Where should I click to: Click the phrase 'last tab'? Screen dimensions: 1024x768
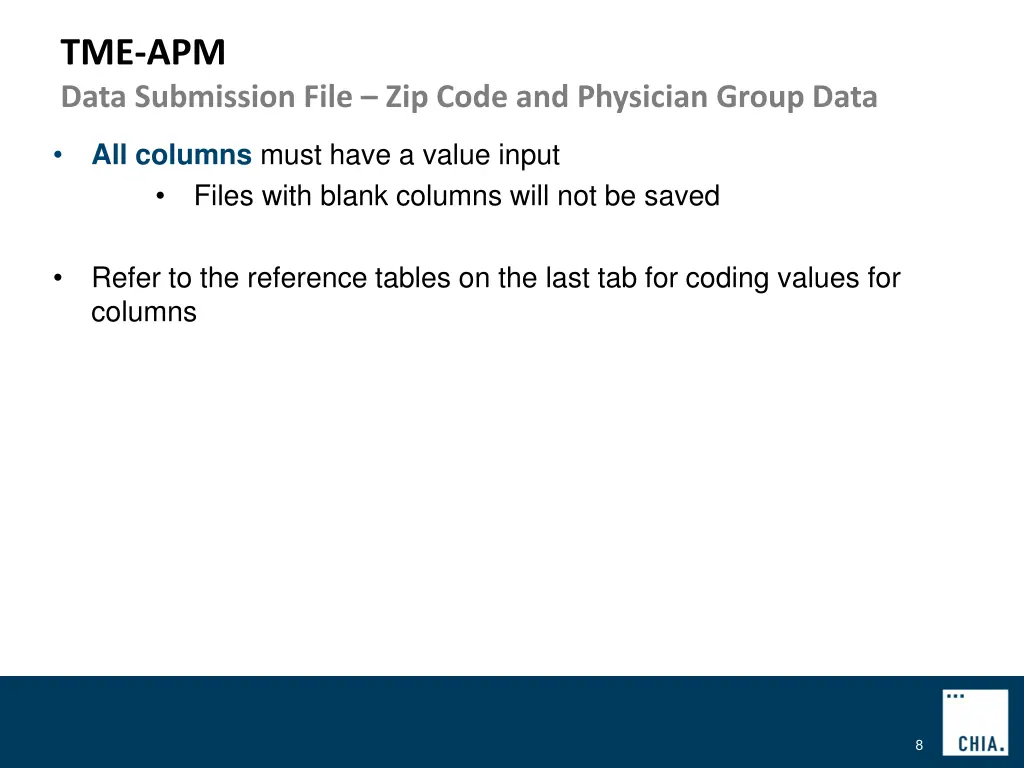590,278
